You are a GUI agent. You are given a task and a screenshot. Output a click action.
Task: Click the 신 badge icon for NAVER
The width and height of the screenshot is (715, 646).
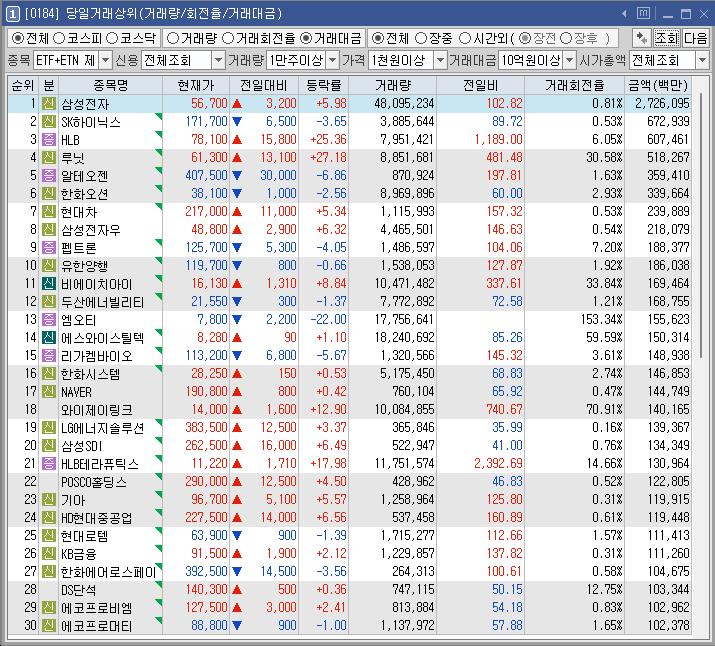point(49,392)
